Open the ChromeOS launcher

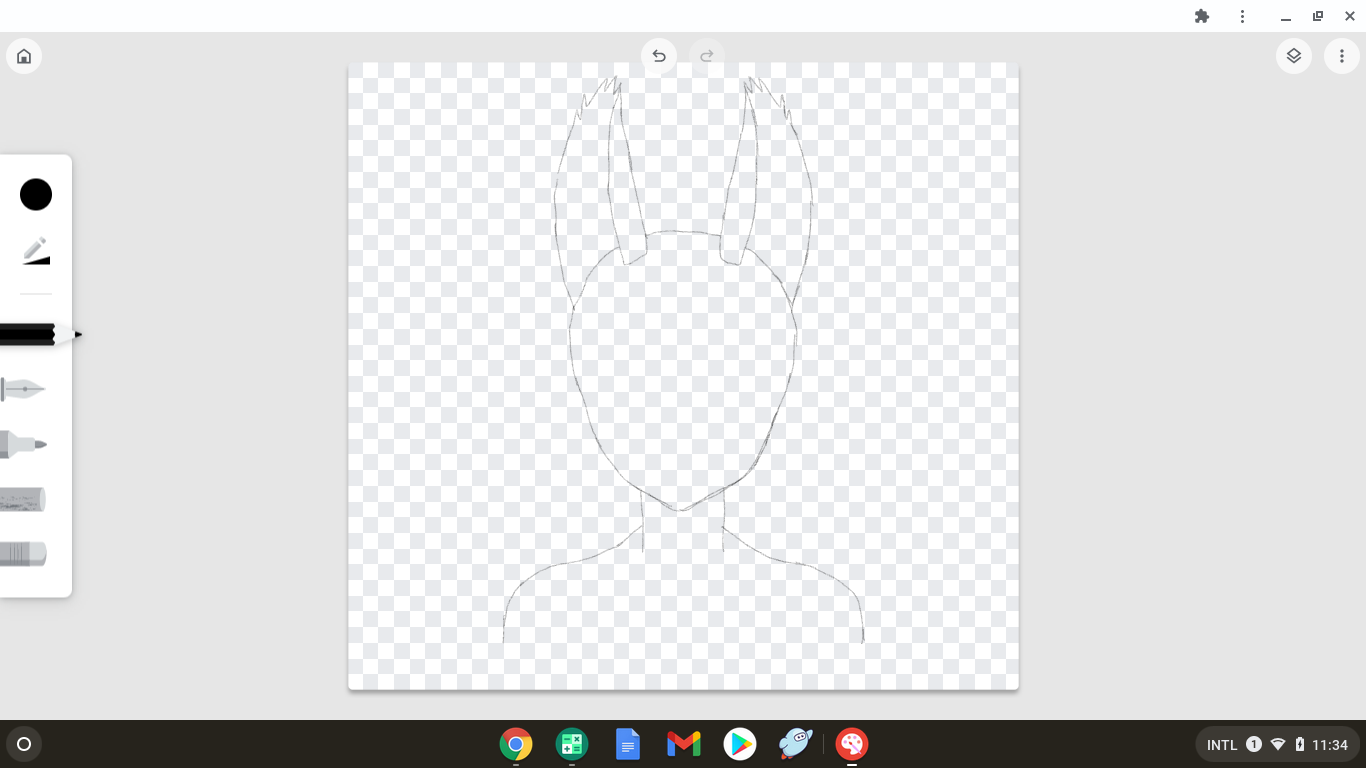tap(24, 744)
